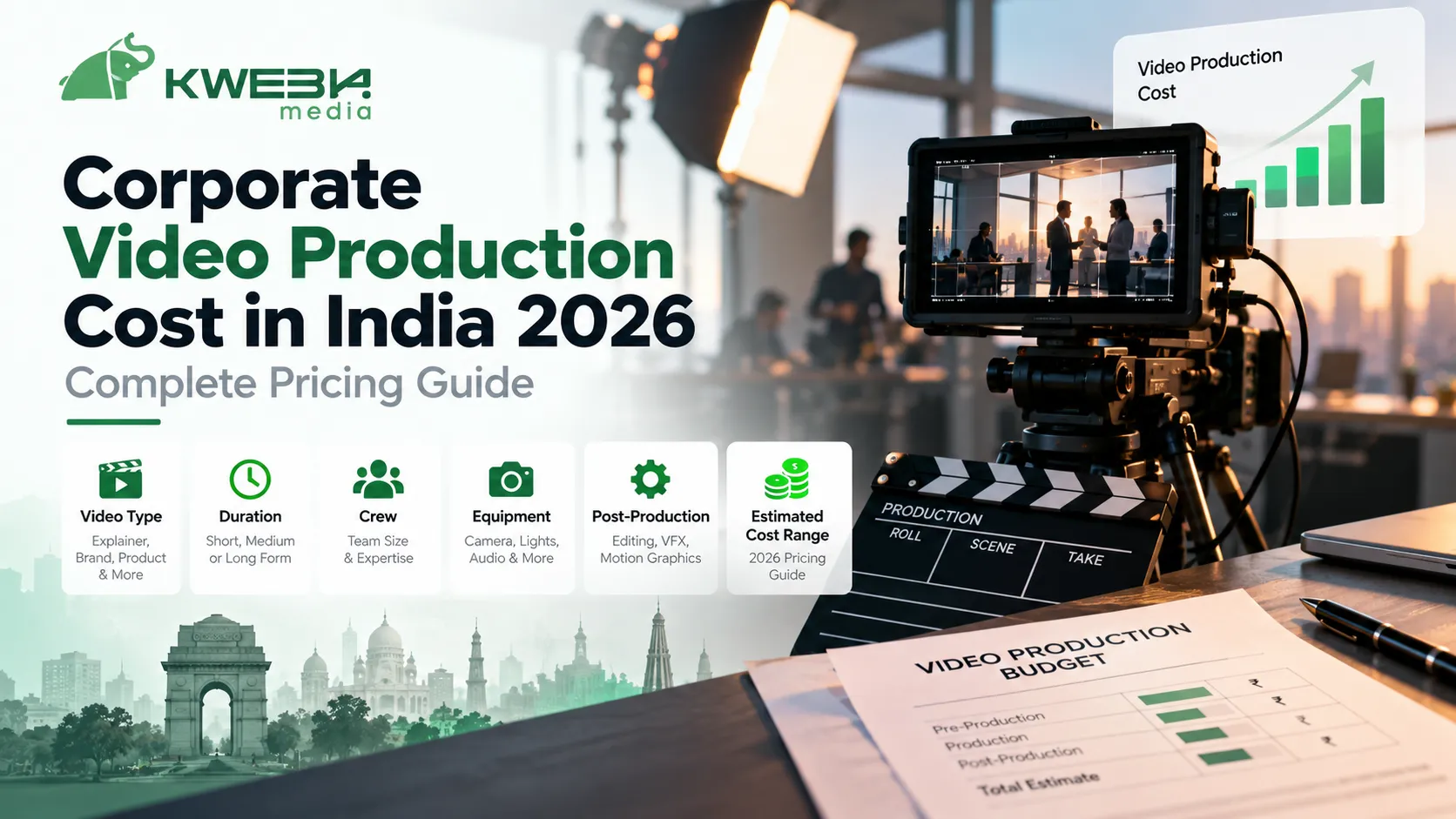
Task: Click the rising arrow on the cost chart
Action: click(x=1319, y=103)
